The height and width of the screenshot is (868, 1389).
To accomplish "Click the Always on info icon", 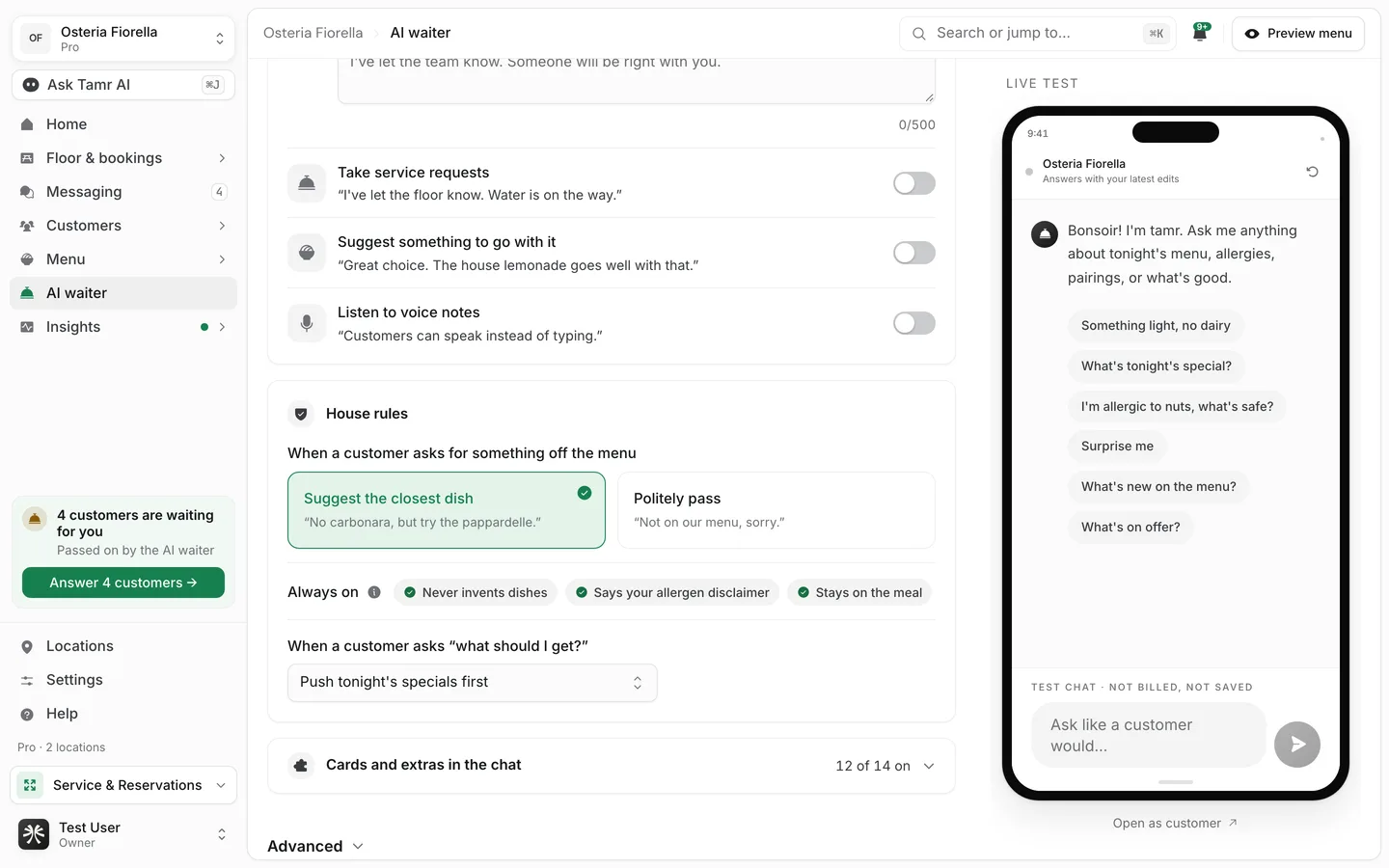I will tap(374, 592).
